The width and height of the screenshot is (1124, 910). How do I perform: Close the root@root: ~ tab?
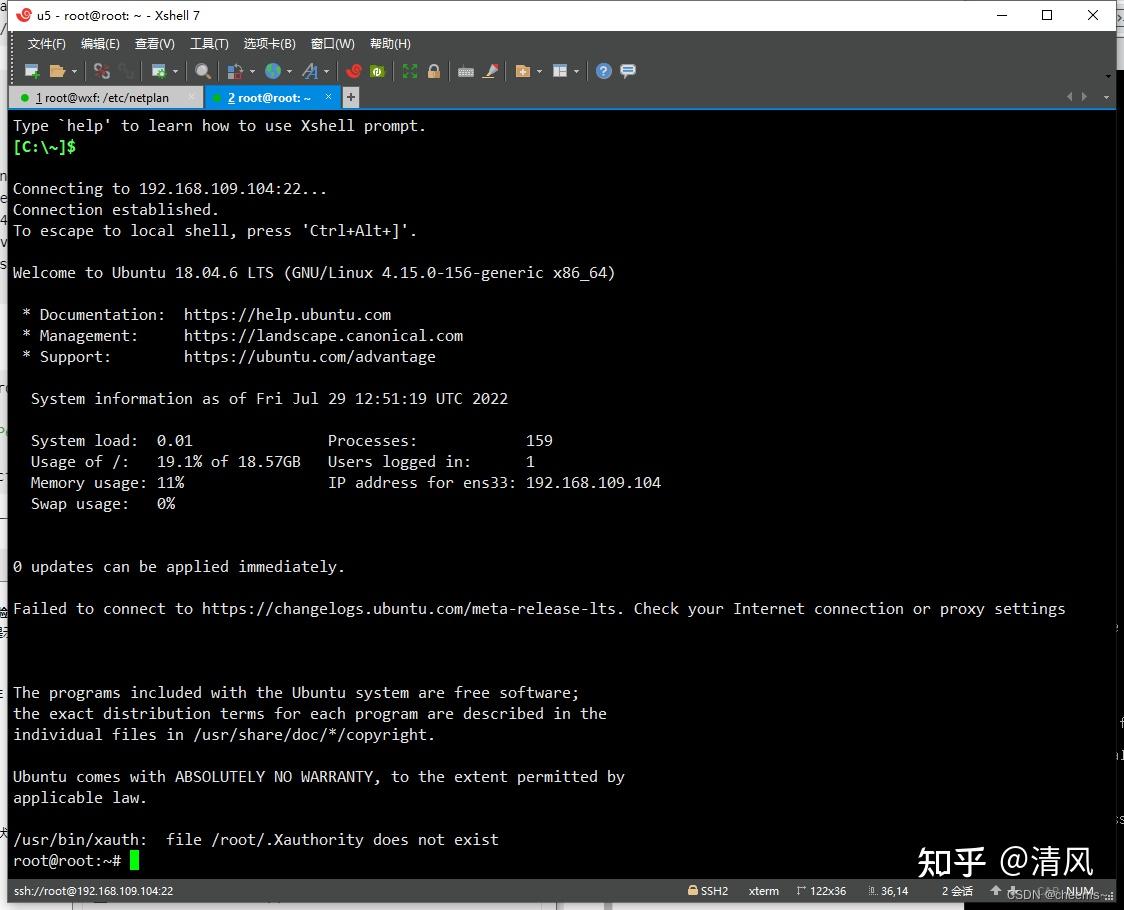point(328,97)
